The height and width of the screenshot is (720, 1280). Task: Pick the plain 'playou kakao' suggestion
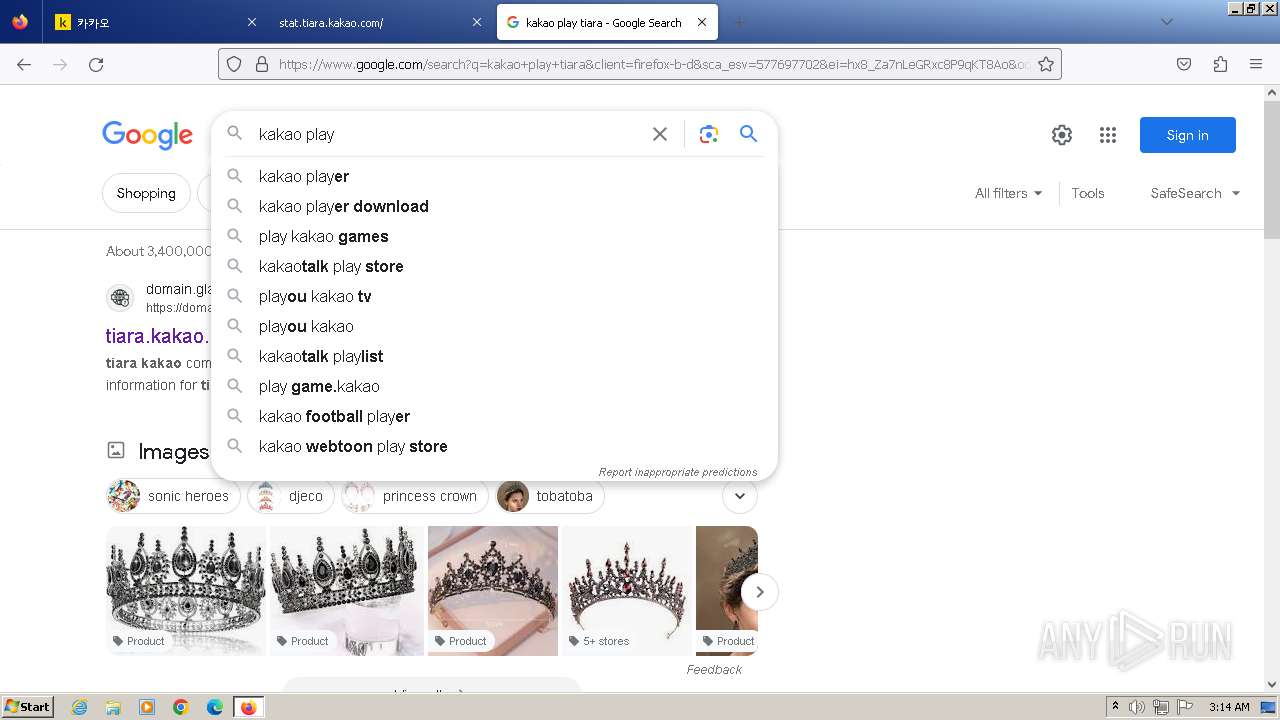click(494, 326)
